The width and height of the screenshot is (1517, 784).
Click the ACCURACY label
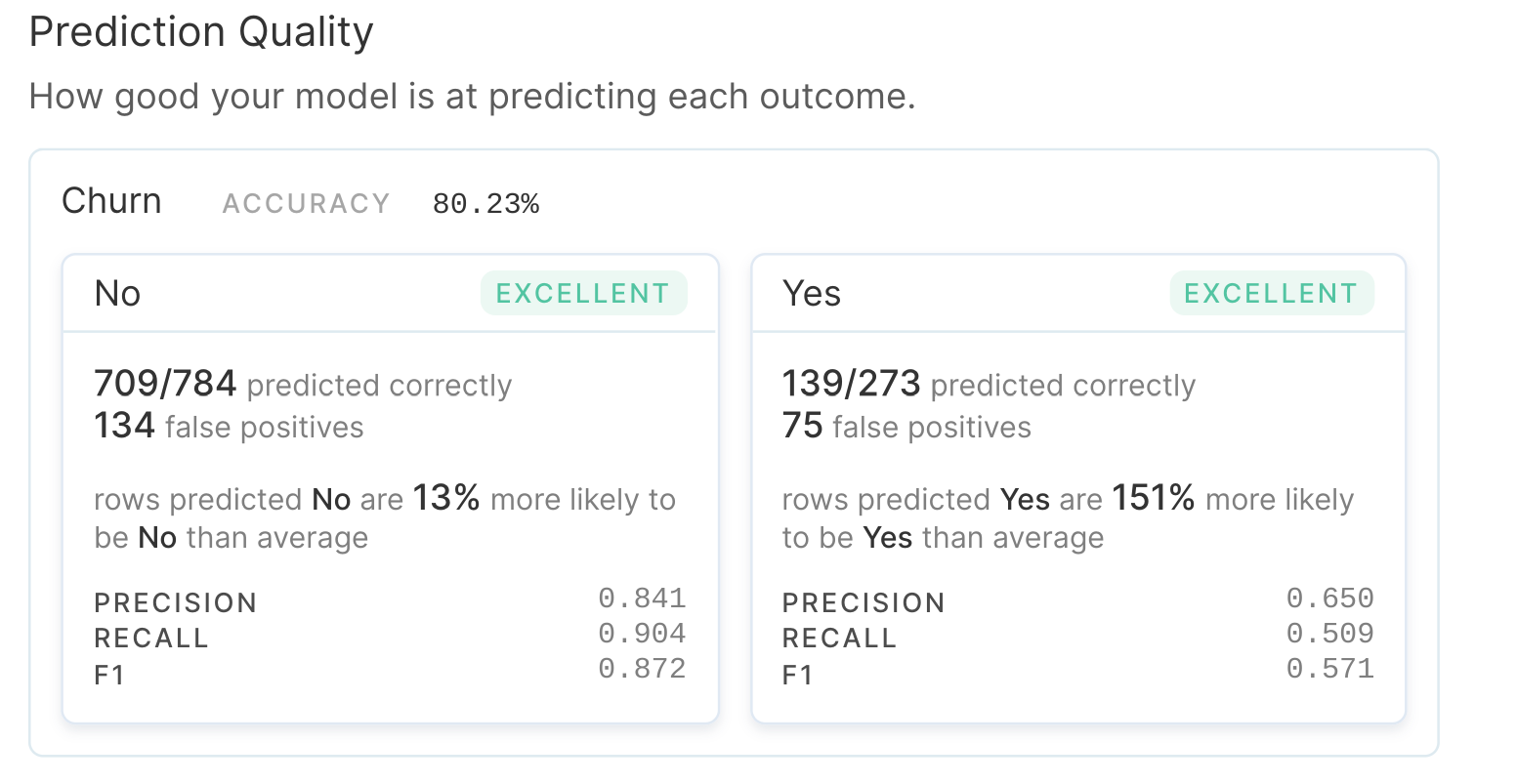pyautogui.click(x=306, y=204)
